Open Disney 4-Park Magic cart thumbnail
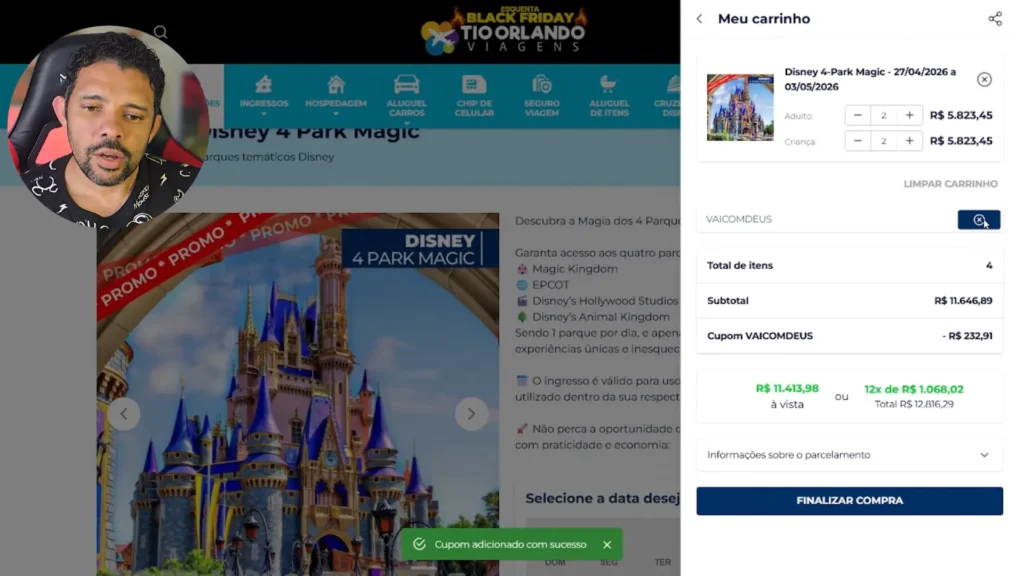Image resolution: width=1024 pixels, height=576 pixels. 740,108
